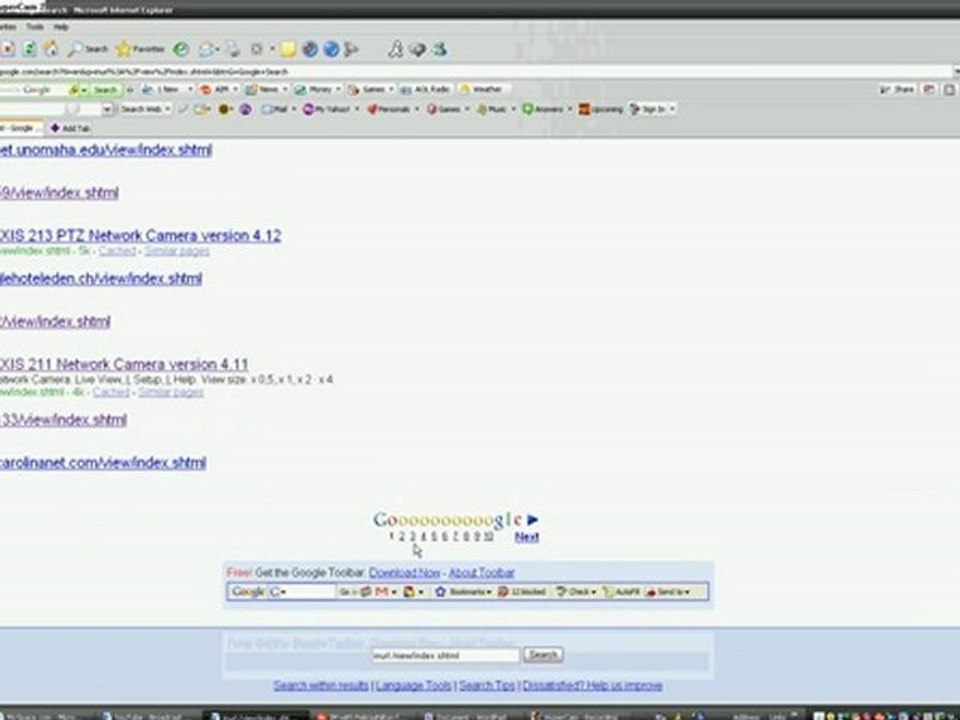Click the Yahoo toolbar search field

pyautogui.click(x=51, y=109)
